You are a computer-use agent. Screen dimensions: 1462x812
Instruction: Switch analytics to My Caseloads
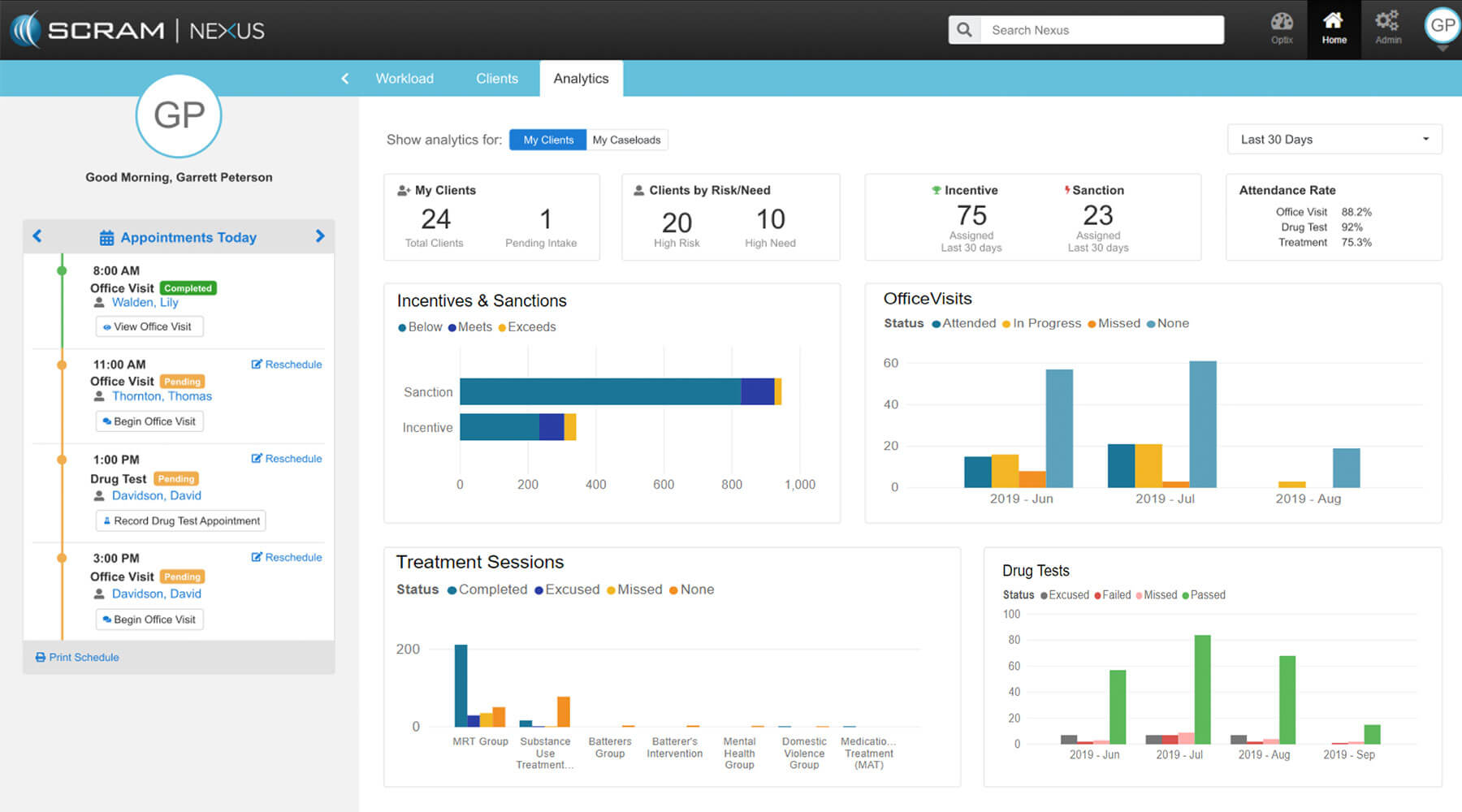click(626, 140)
